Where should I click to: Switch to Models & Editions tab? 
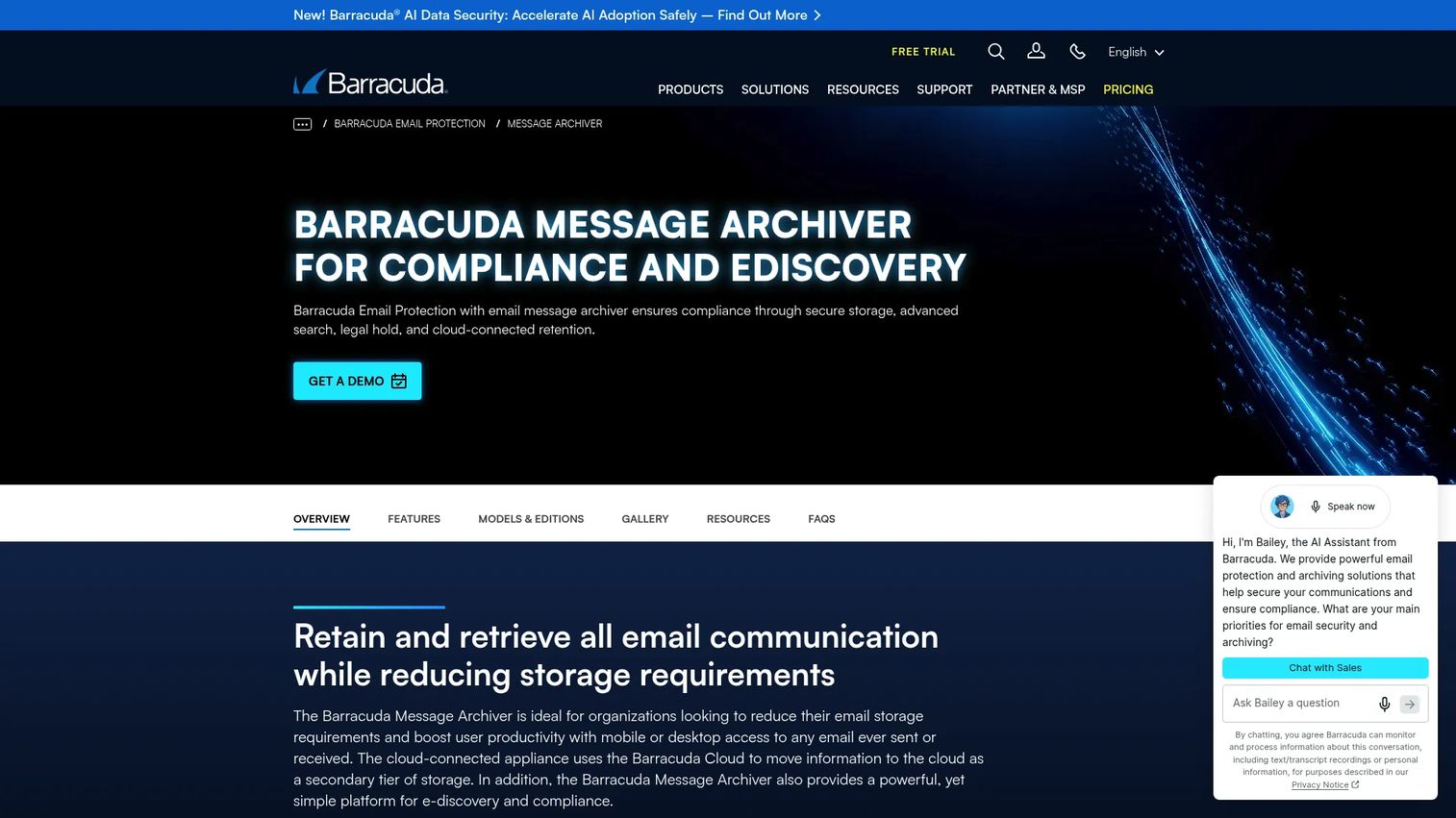531,519
